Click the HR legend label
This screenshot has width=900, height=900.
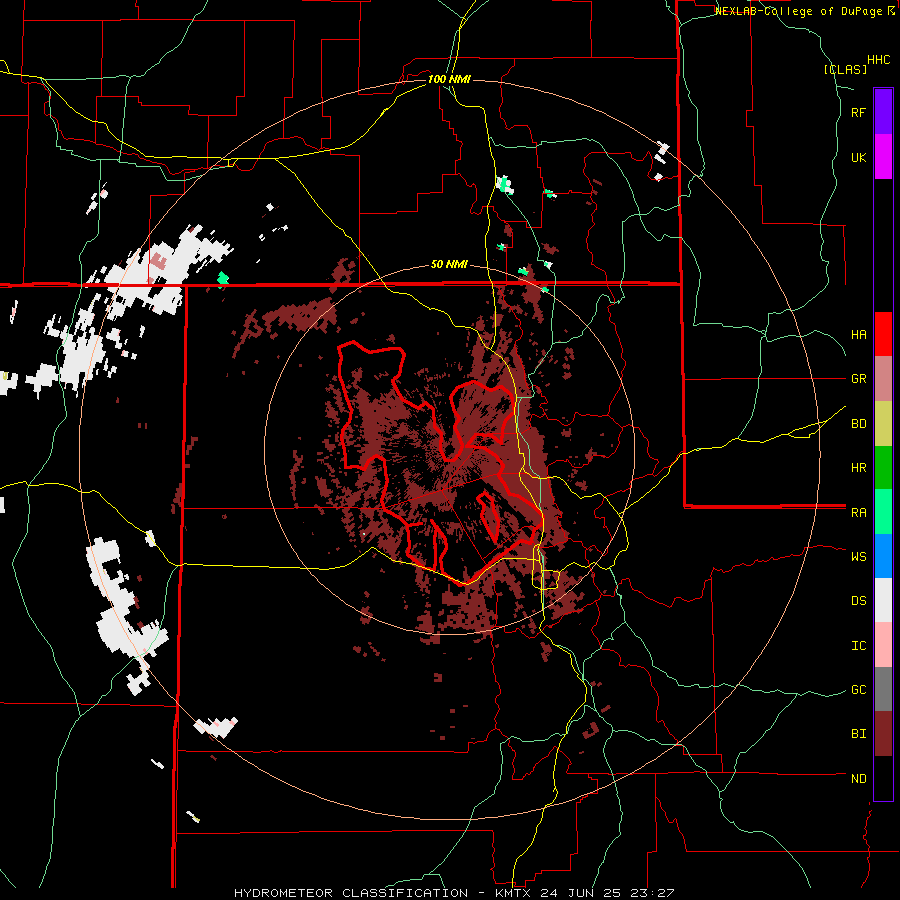[x=858, y=468]
